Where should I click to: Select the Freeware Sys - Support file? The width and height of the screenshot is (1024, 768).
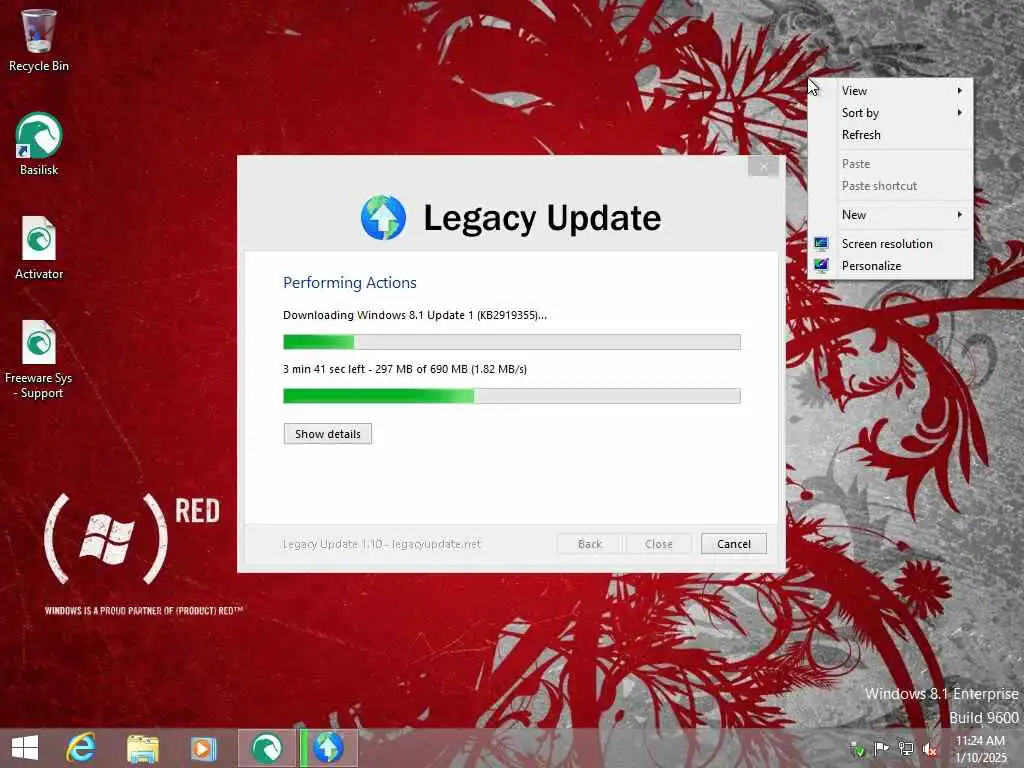pos(39,359)
